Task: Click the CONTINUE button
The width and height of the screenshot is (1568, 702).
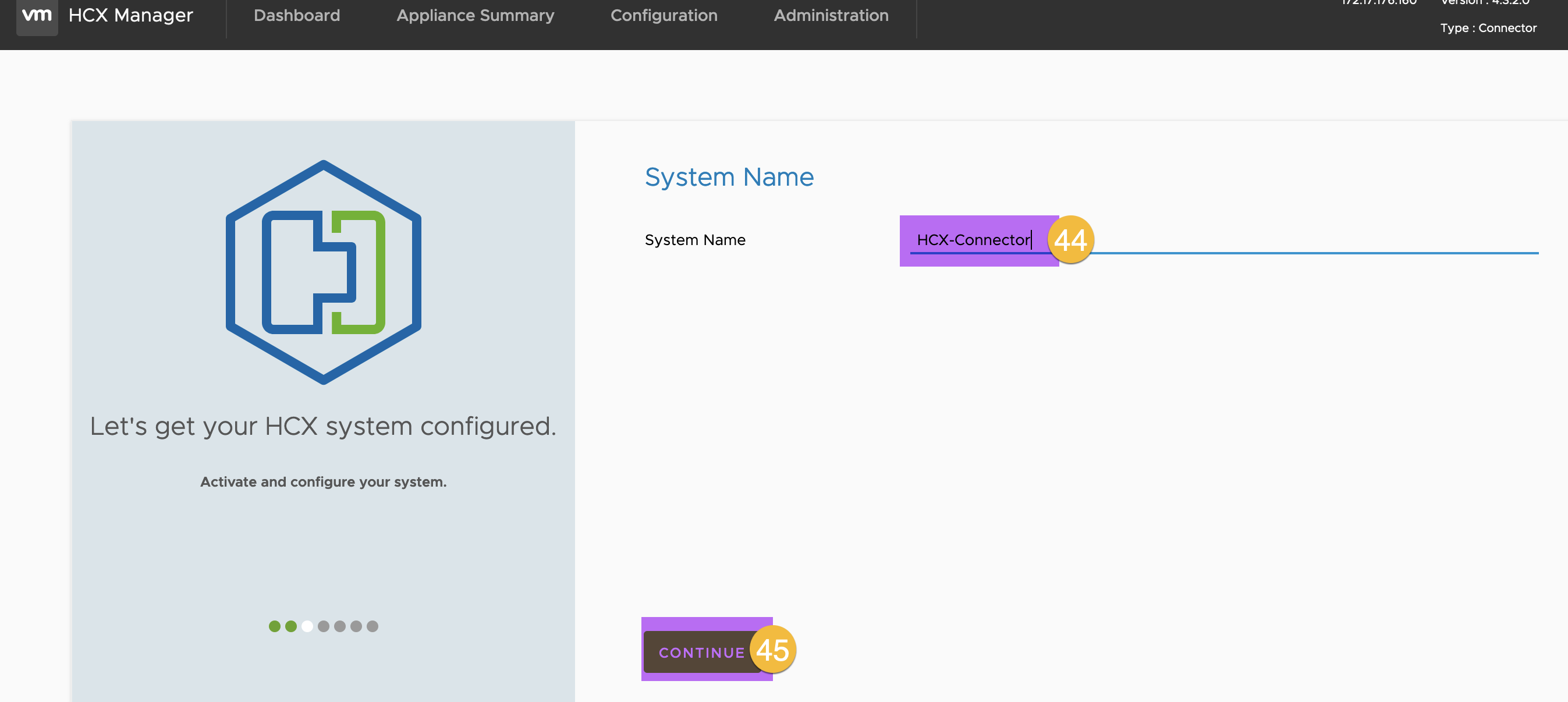Action: [x=702, y=652]
